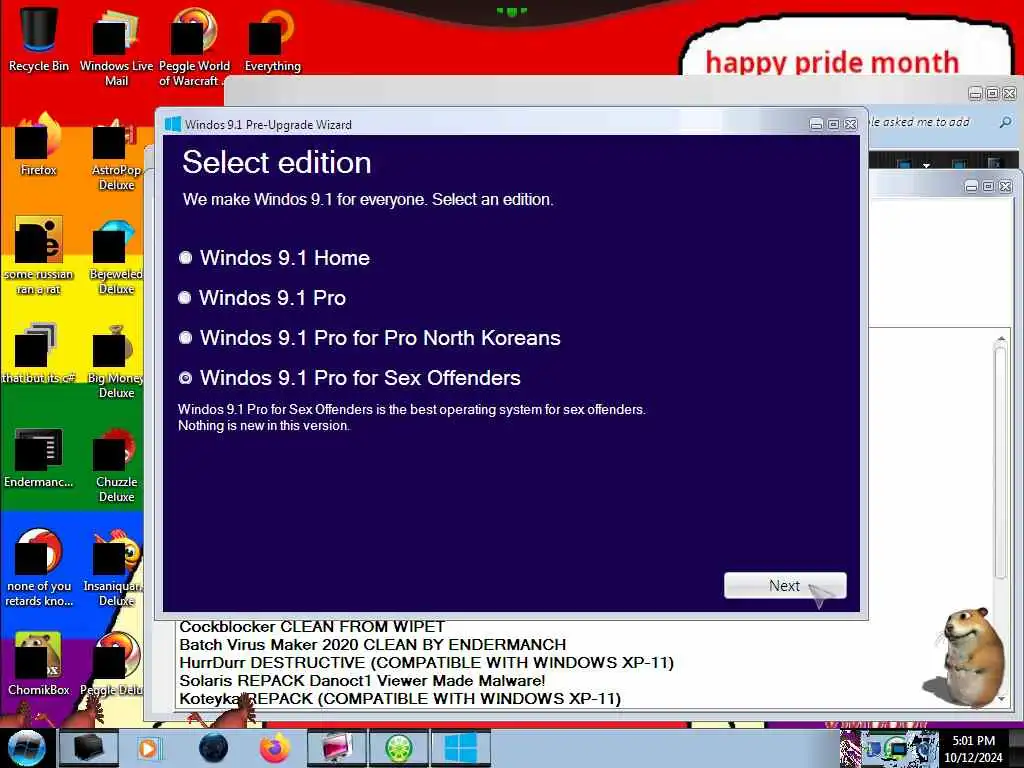Viewport: 1024px width, 768px height.
Task: Click the Windos logo in wizard title bar
Action: pyautogui.click(x=172, y=124)
